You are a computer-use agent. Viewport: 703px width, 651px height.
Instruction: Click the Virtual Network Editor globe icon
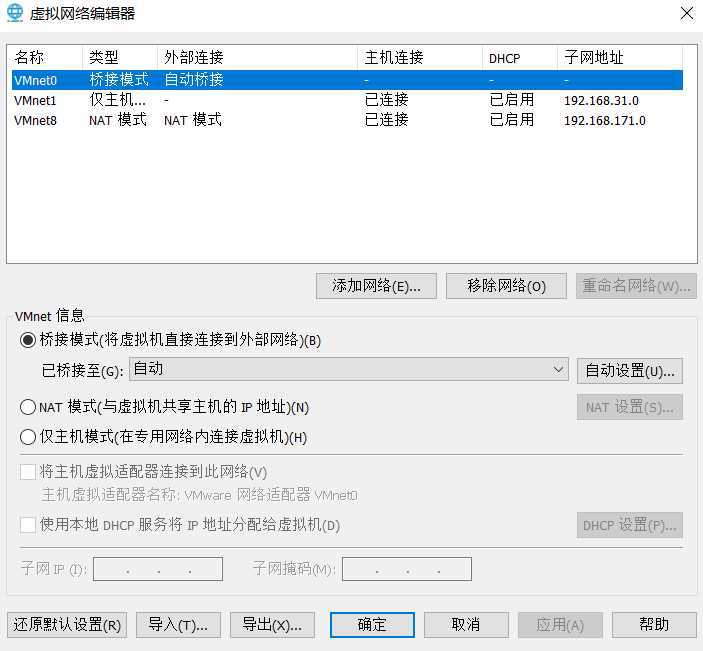(15, 13)
